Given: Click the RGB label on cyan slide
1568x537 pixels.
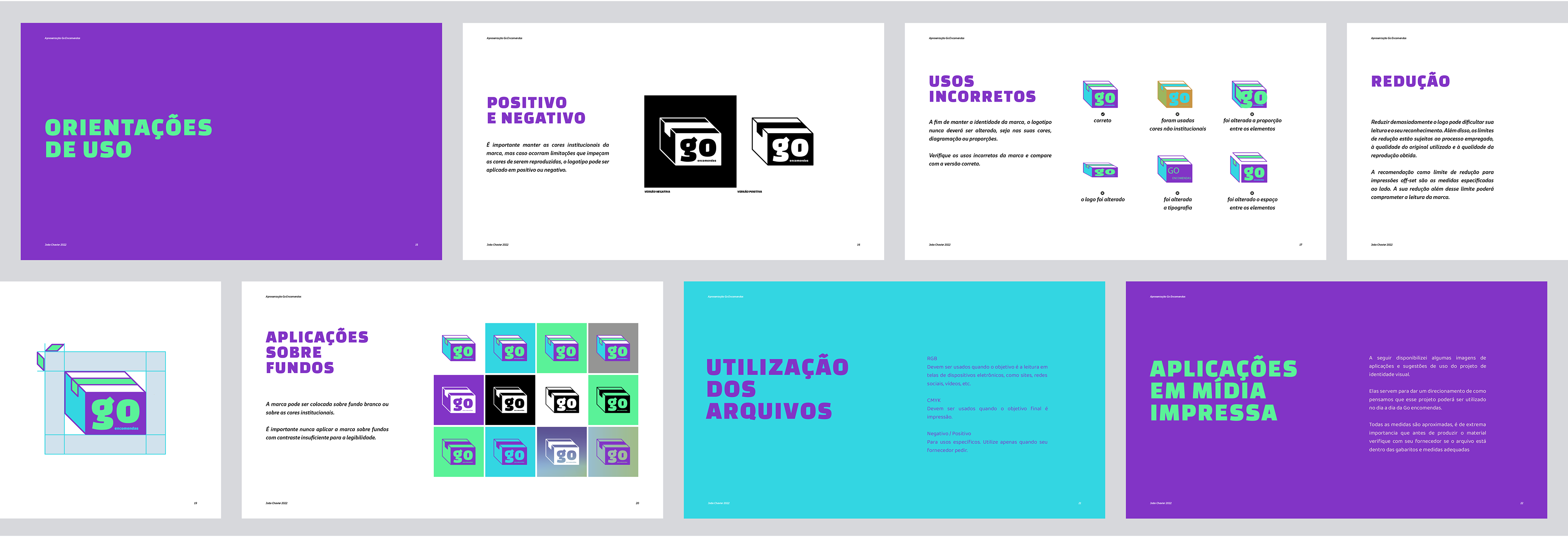Looking at the screenshot, I should [932, 358].
